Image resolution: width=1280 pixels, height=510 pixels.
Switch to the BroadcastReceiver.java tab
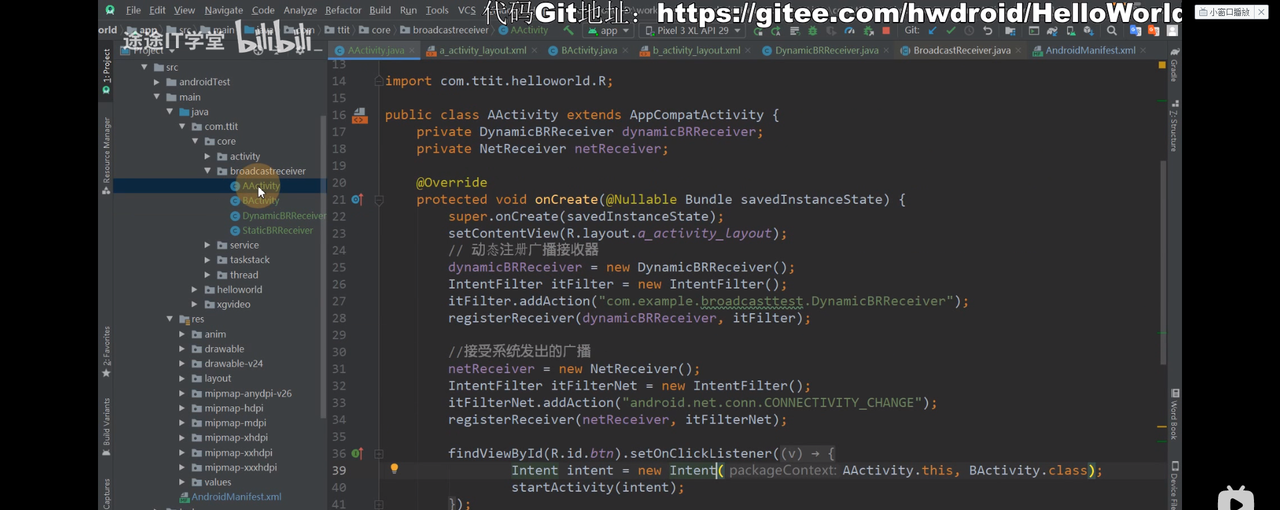tap(962, 50)
